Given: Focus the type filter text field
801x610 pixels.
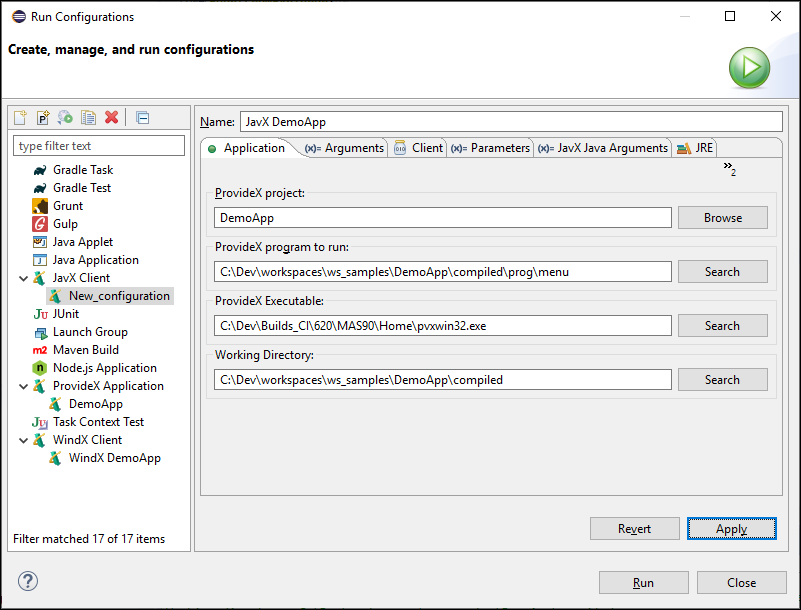Looking at the screenshot, I should click(99, 146).
